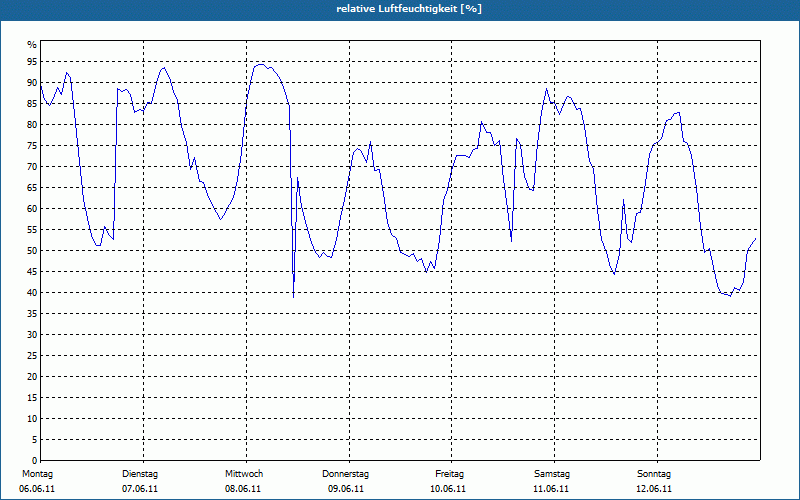Click the y-axis value 70
Screen dimensions: 800x500
point(32,167)
